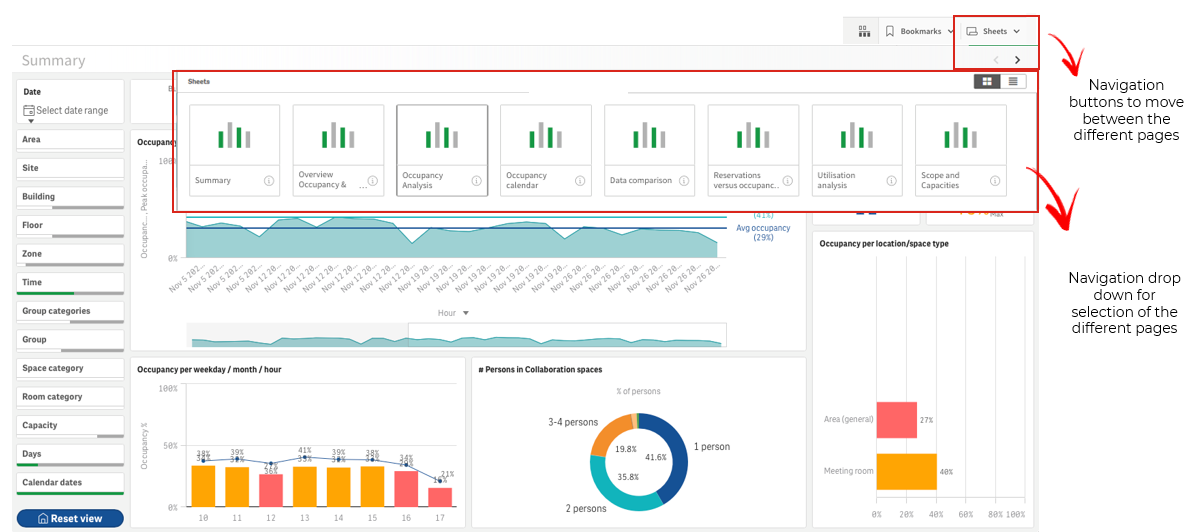Open the Utilisation analysis sheet thumbnail

(x=857, y=150)
